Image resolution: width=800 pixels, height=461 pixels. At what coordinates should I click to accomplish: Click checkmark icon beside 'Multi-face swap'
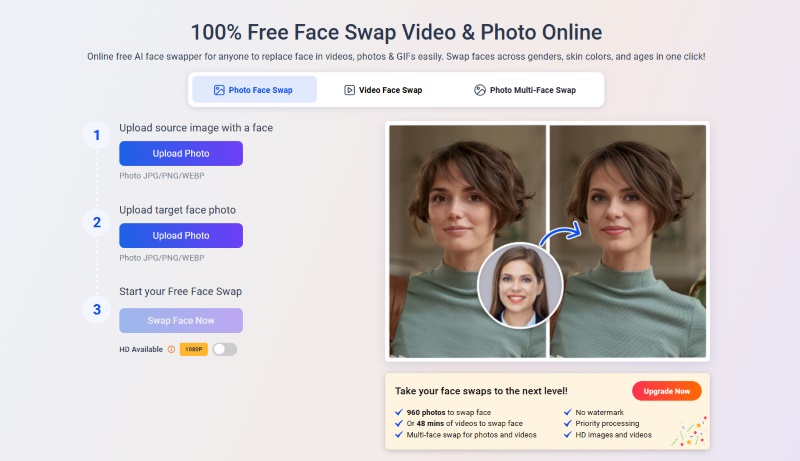pos(399,435)
